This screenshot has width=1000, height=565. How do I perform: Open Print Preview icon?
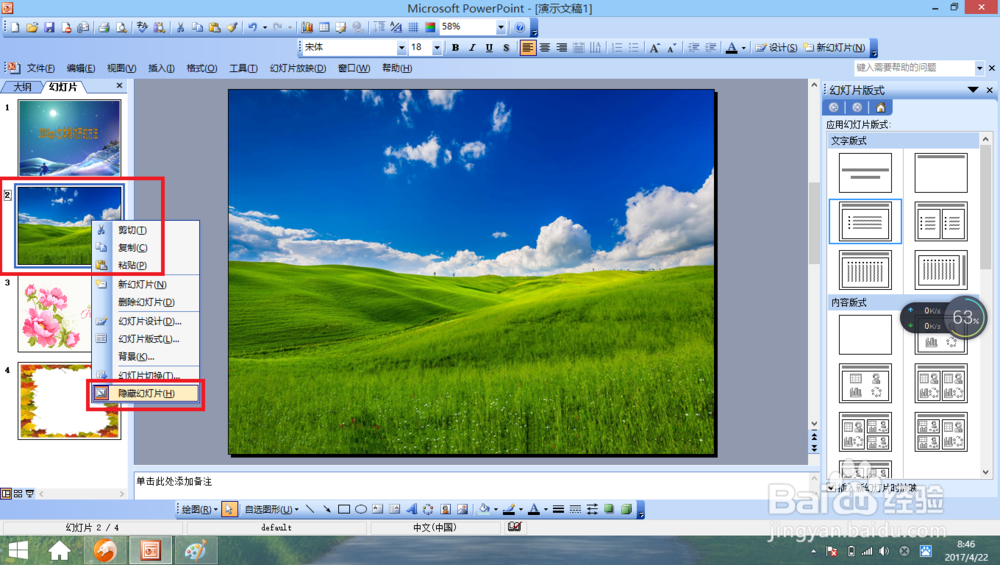(x=121, y=27)
